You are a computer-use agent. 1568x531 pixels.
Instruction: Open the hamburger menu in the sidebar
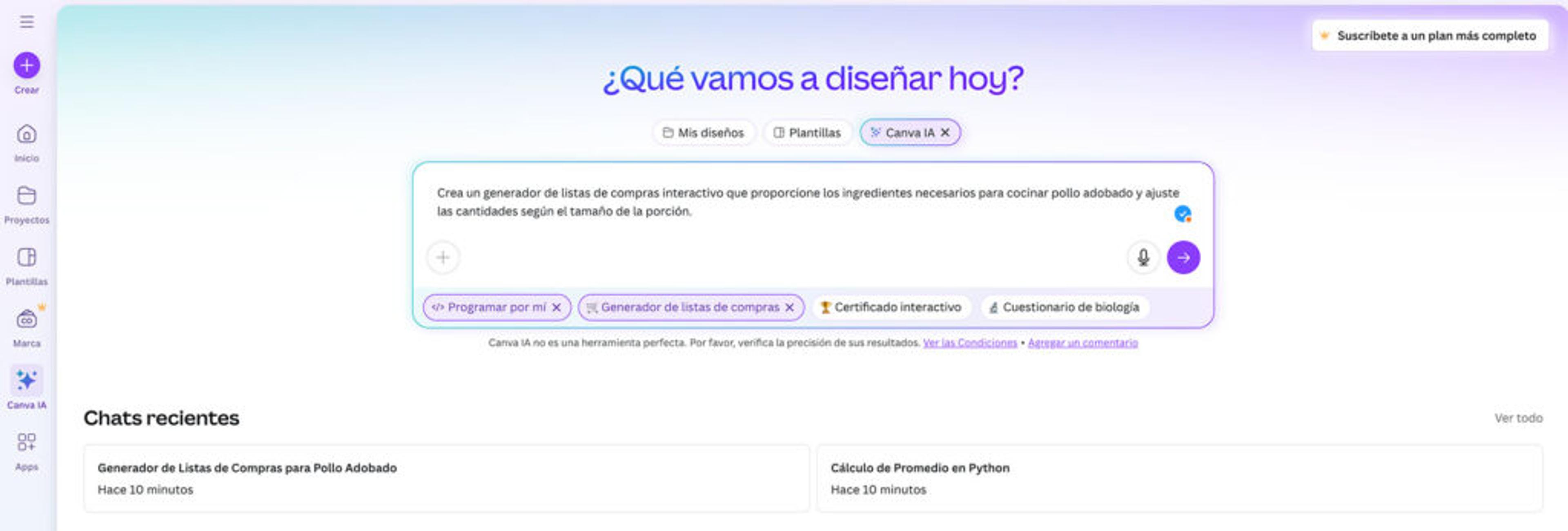26,22
